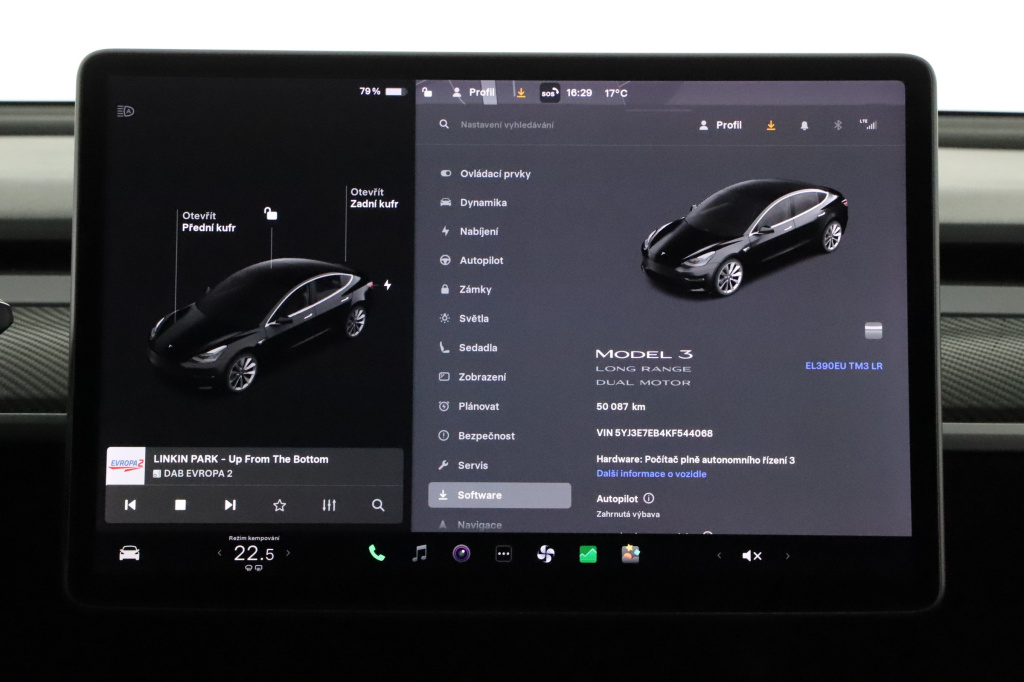
Task: Decrease cabin temperature with left arrow
Action: (x=219, y=553)
